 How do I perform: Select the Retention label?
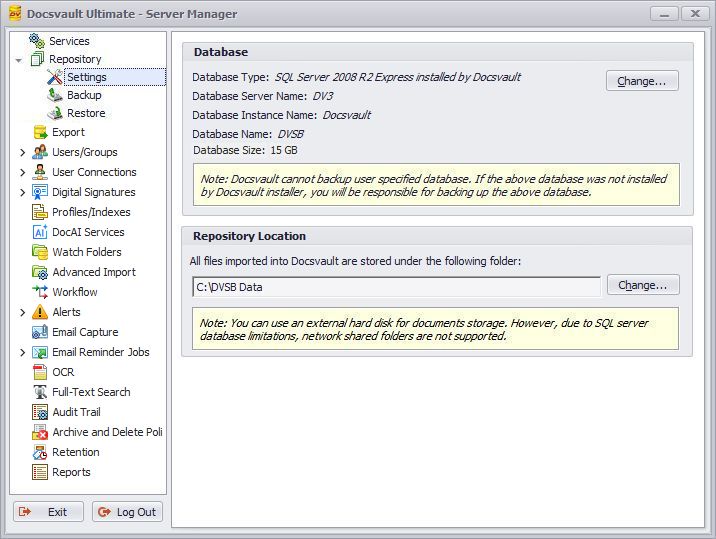coord(76,452)
